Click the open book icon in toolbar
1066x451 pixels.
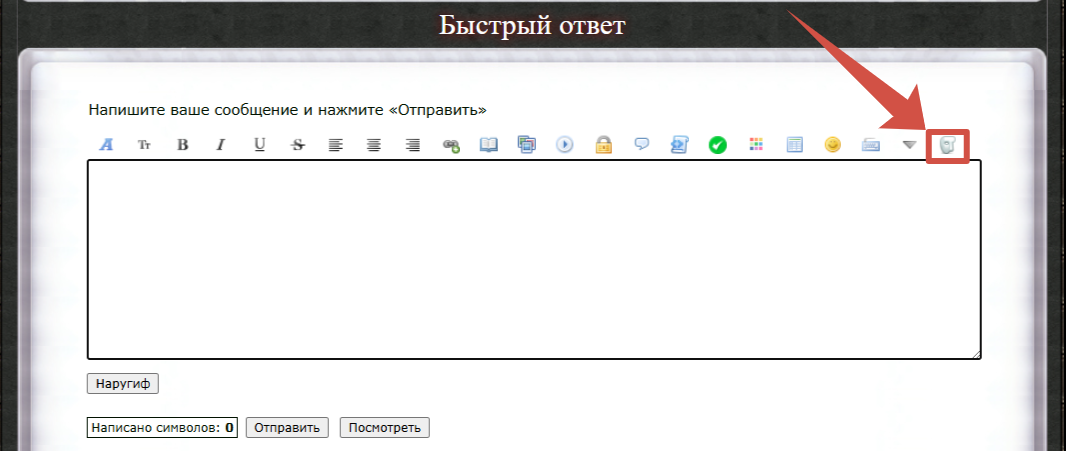489,145
